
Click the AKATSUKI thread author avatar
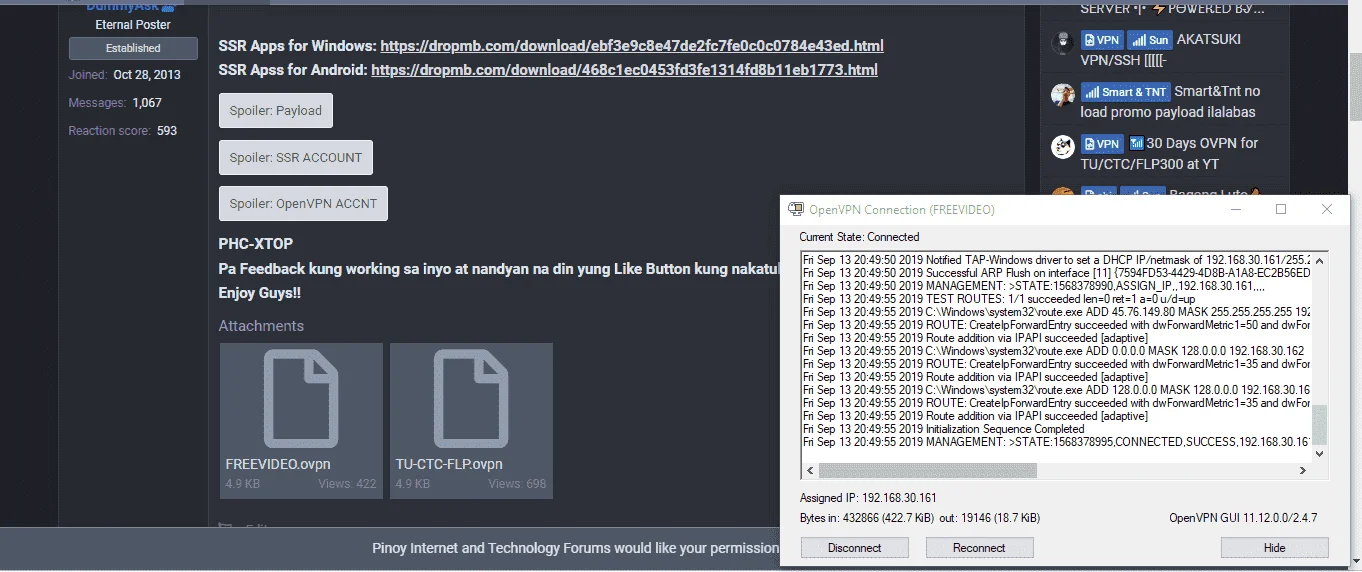[1062, 42]
